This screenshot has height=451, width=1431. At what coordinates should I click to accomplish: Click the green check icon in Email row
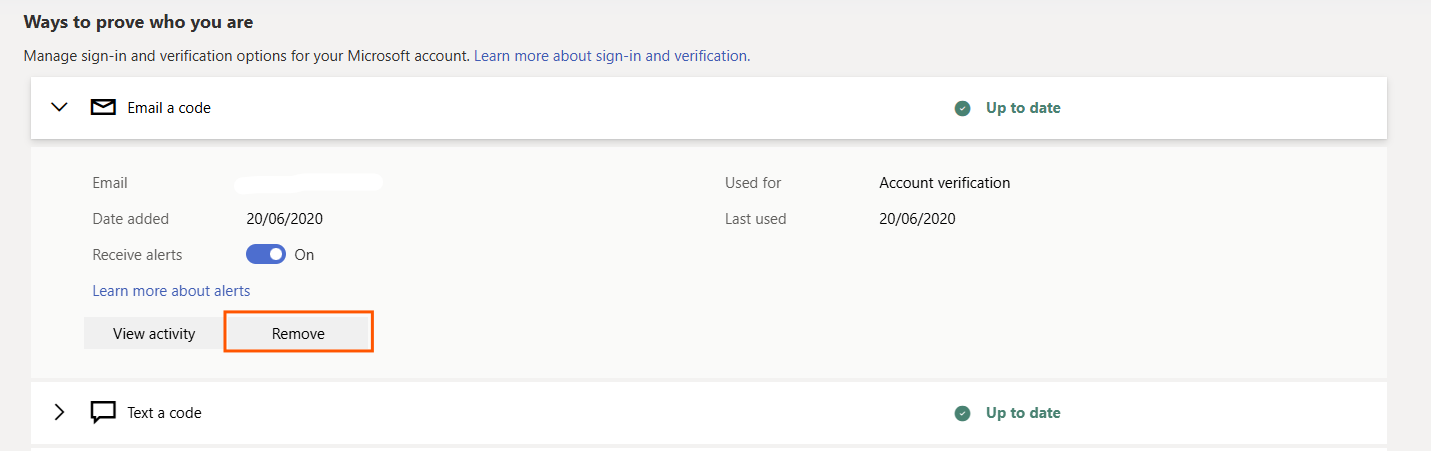pyautogui.click(x=962, y=108)
